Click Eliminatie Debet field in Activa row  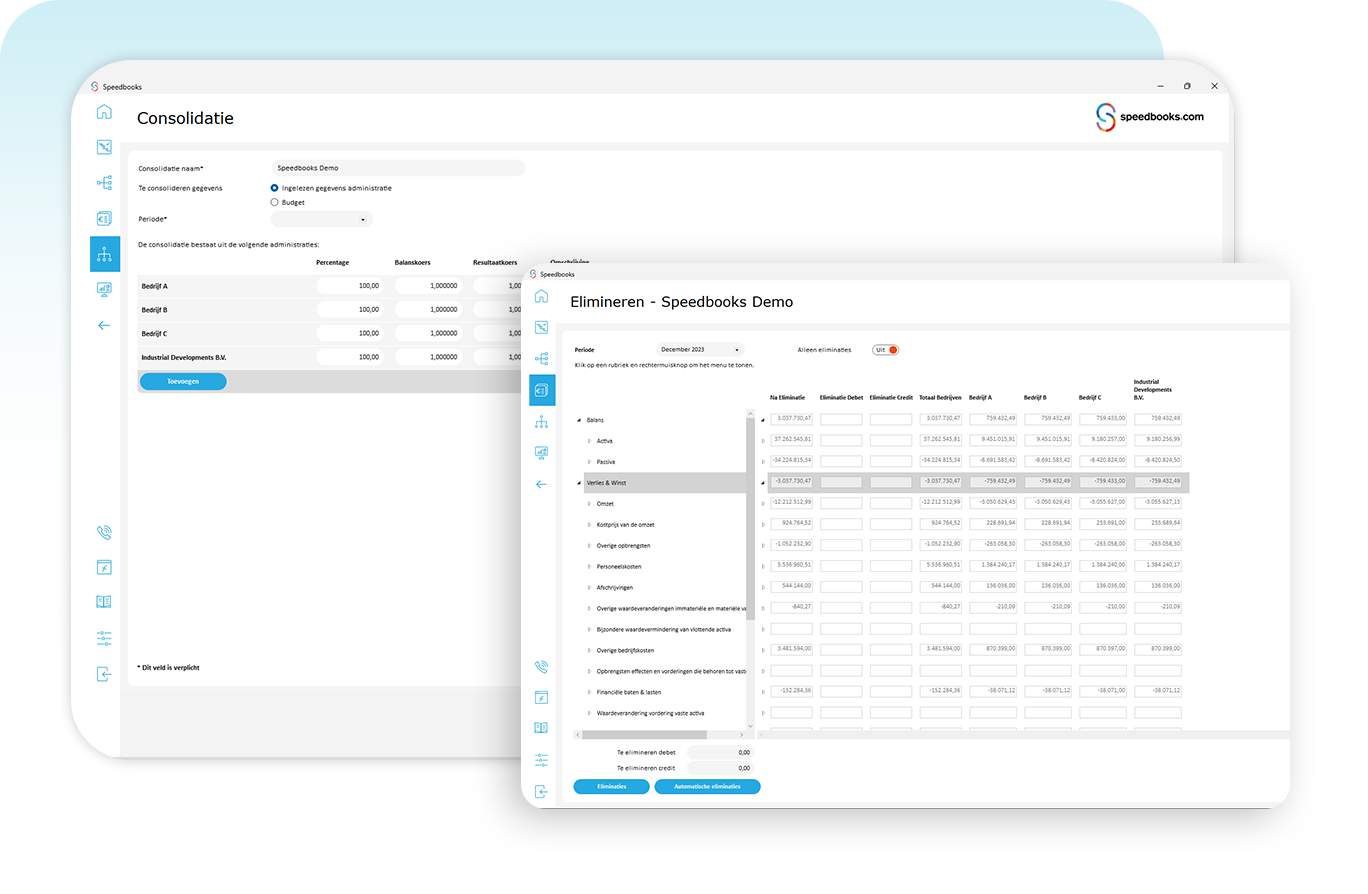(x=841, y=439)
